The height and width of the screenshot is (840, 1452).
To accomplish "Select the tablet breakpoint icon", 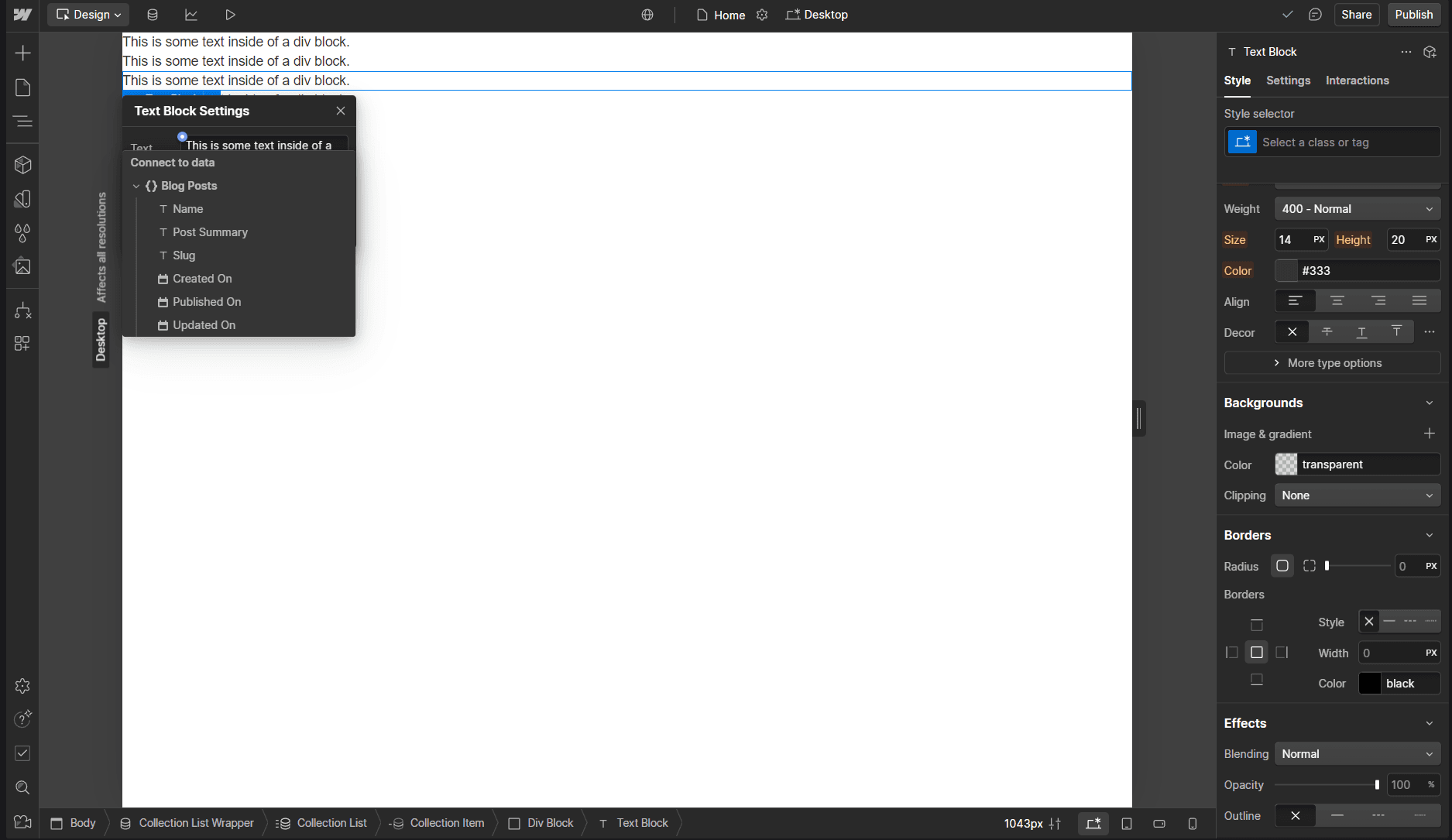I will (1127, 823).
